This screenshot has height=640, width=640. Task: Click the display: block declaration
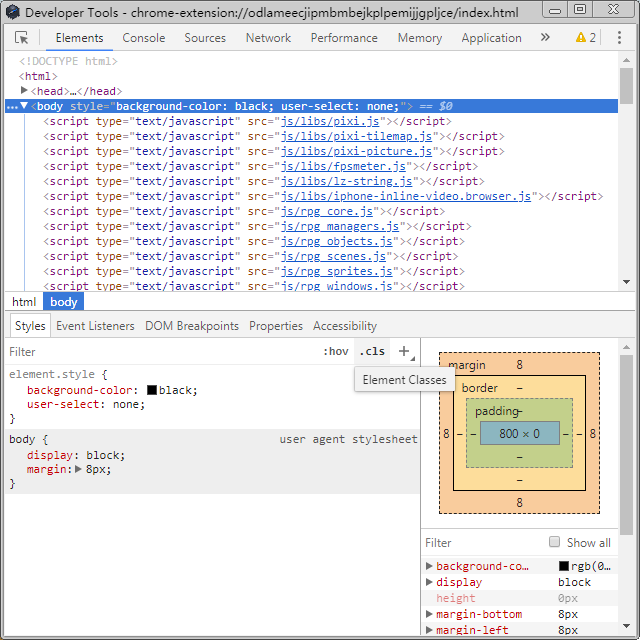click(x=76, y=455)
